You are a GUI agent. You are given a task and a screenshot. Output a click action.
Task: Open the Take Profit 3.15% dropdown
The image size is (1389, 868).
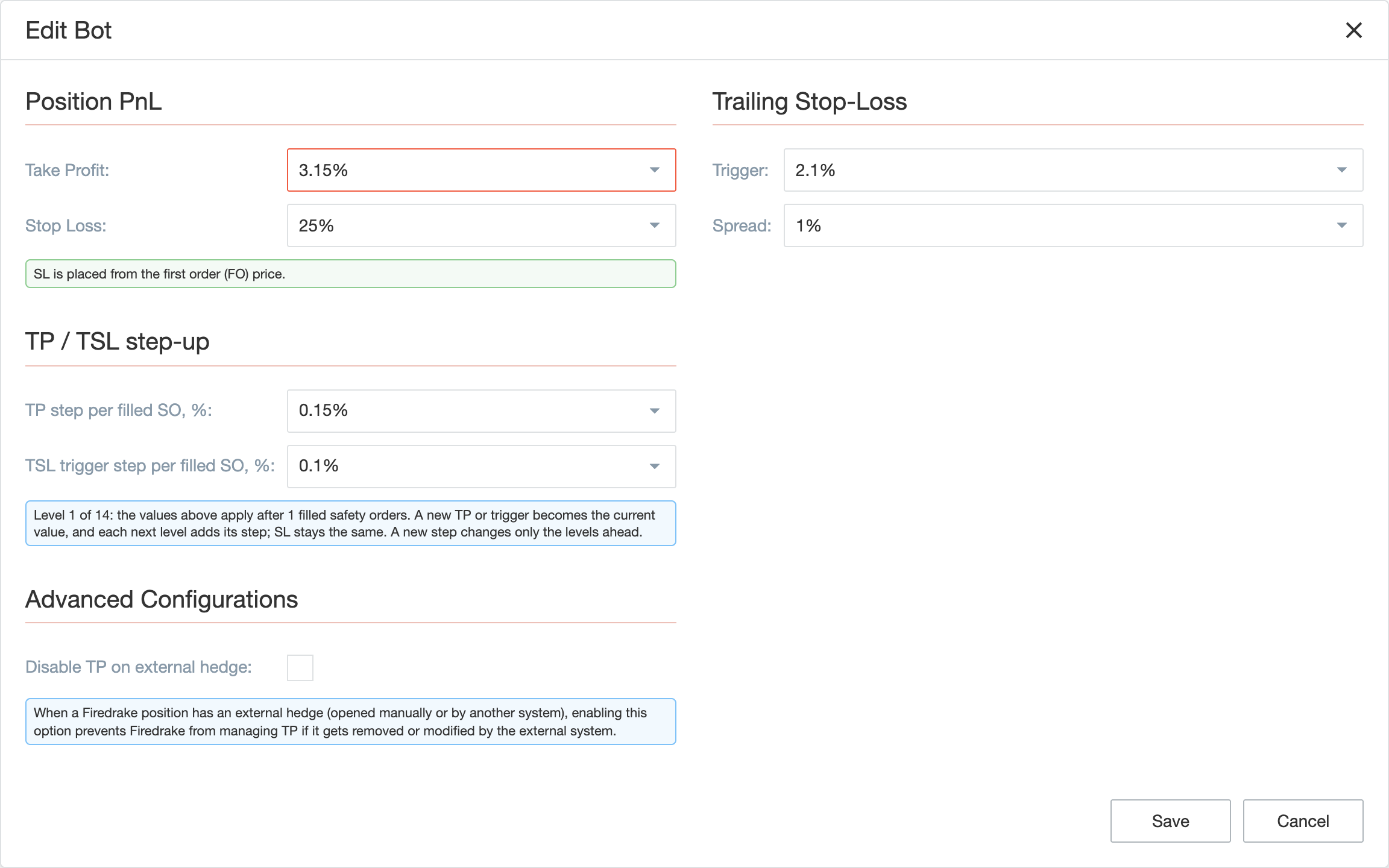(481, 170)
